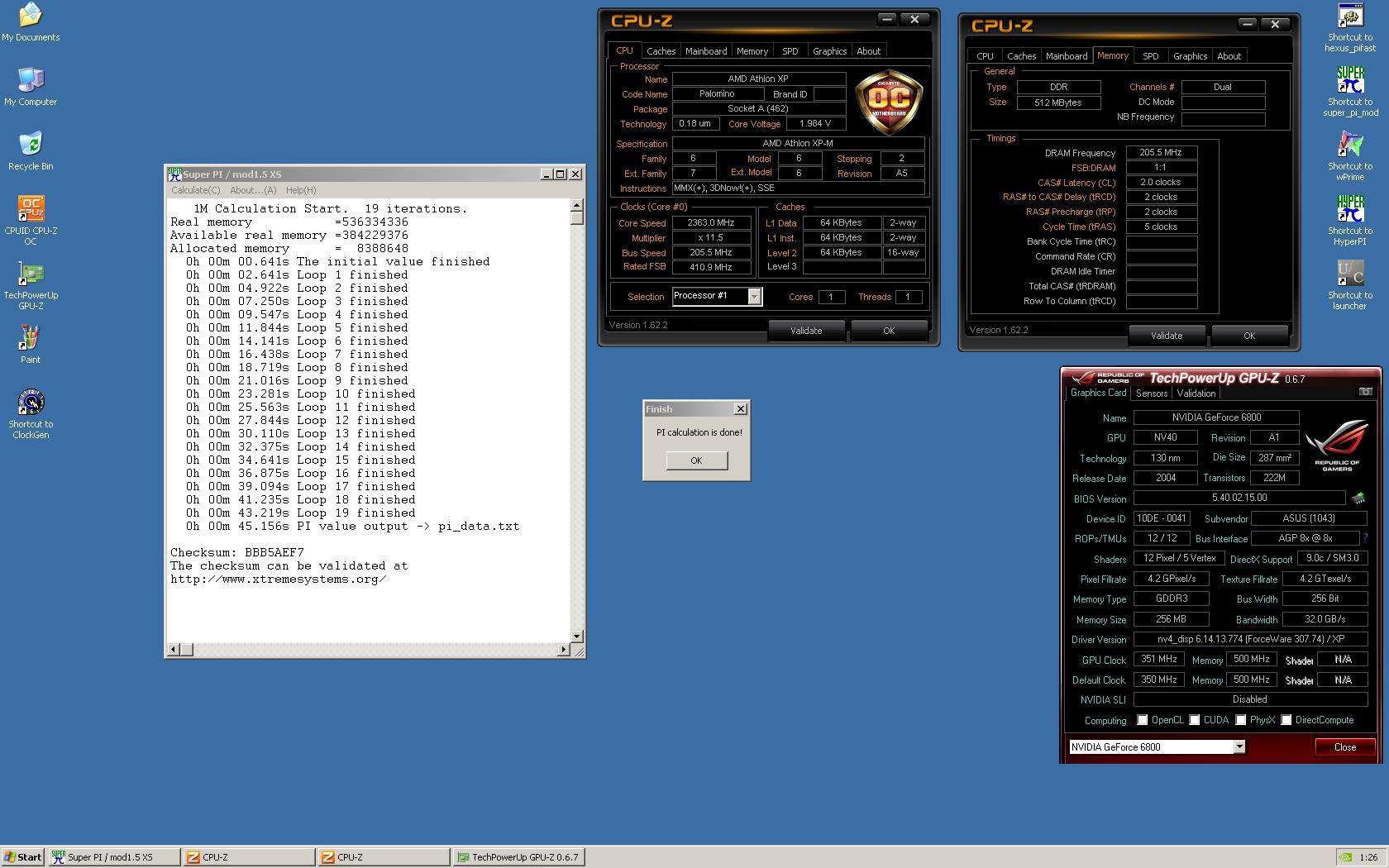Screen dimensions: 1389x868
Task: Click NVIDIA tray icon in taskbar
Action: 1345,857
